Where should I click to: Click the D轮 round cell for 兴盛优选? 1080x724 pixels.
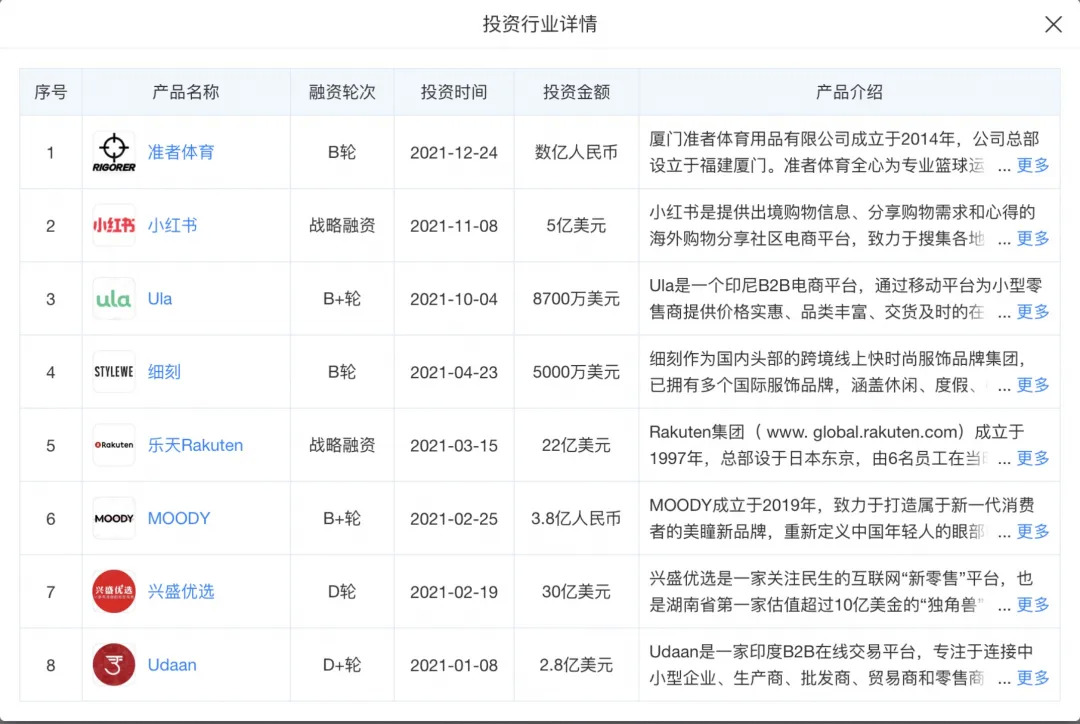click(342, 591)
